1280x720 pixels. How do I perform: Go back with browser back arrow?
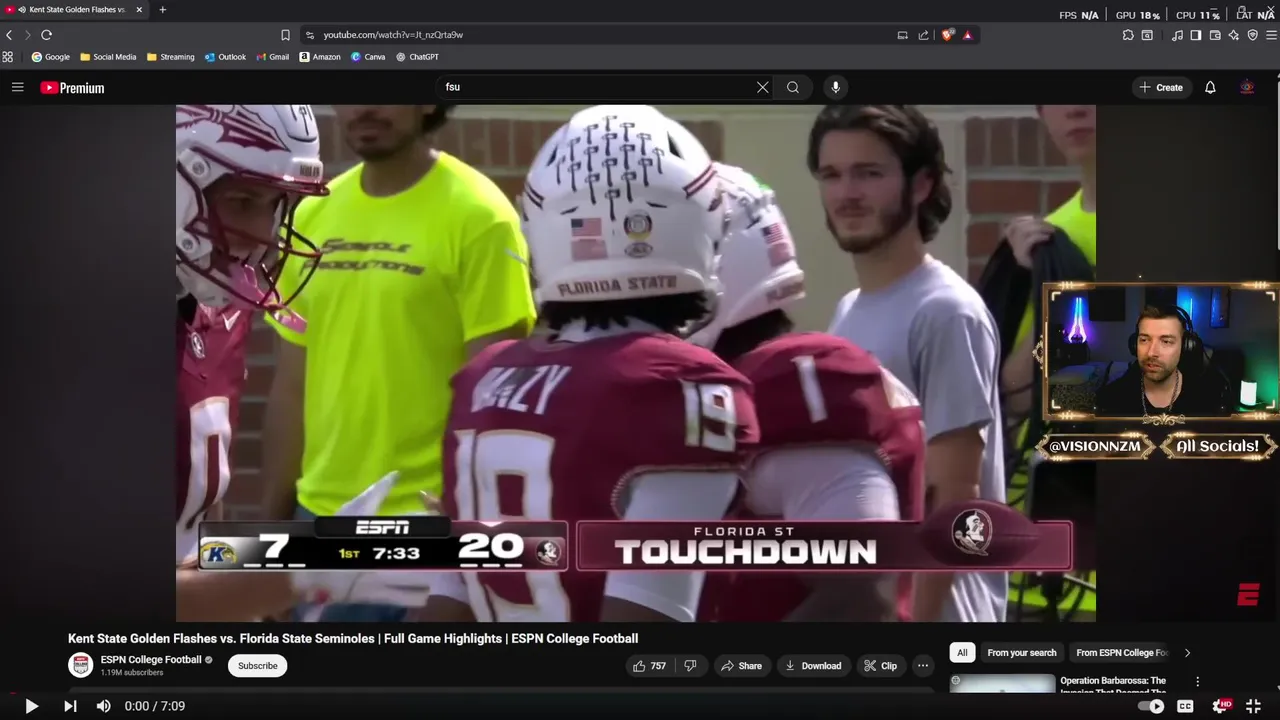point(9,35)
